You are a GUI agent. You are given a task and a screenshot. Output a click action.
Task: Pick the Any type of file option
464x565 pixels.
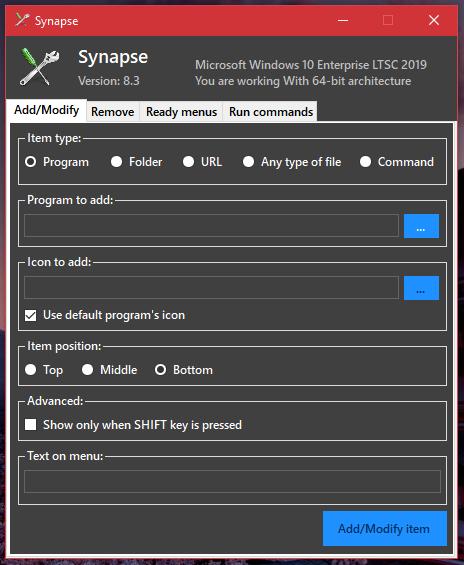coord(292,162)
